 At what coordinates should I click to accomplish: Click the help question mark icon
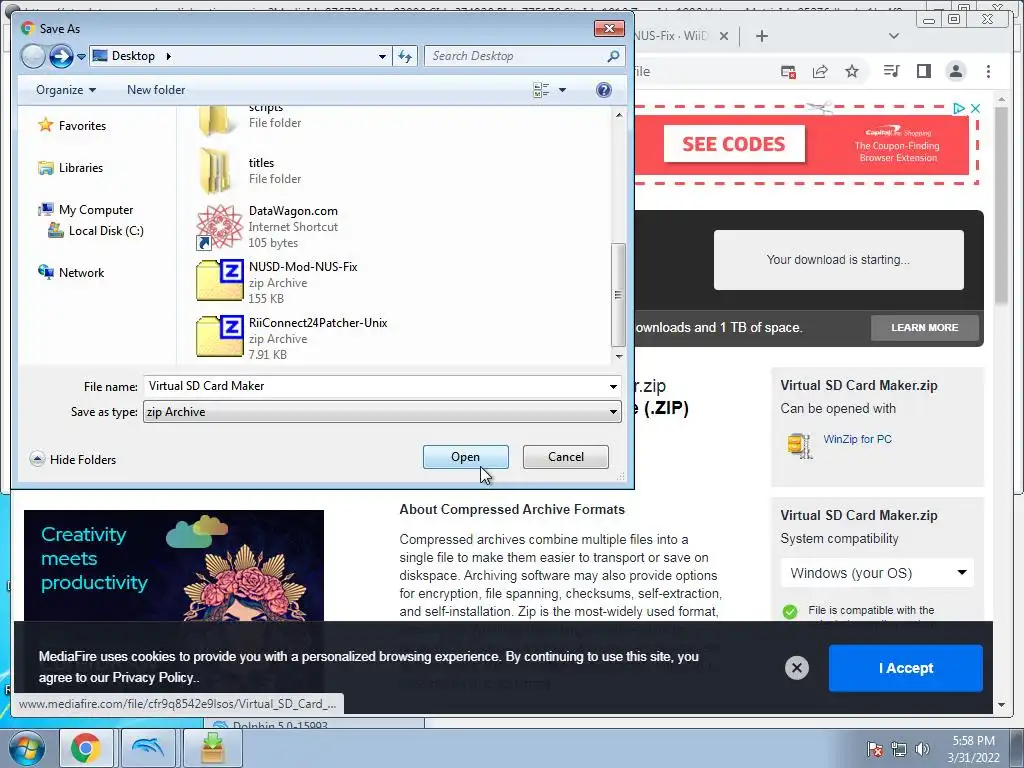coord(604,90)
